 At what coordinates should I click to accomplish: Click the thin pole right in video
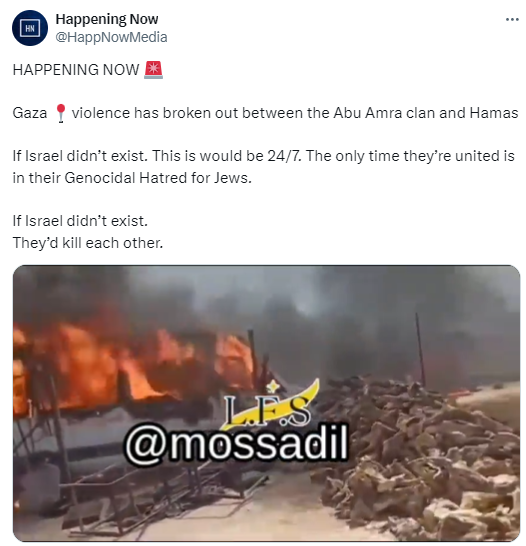pyautogui.click(x=421, y=348)
